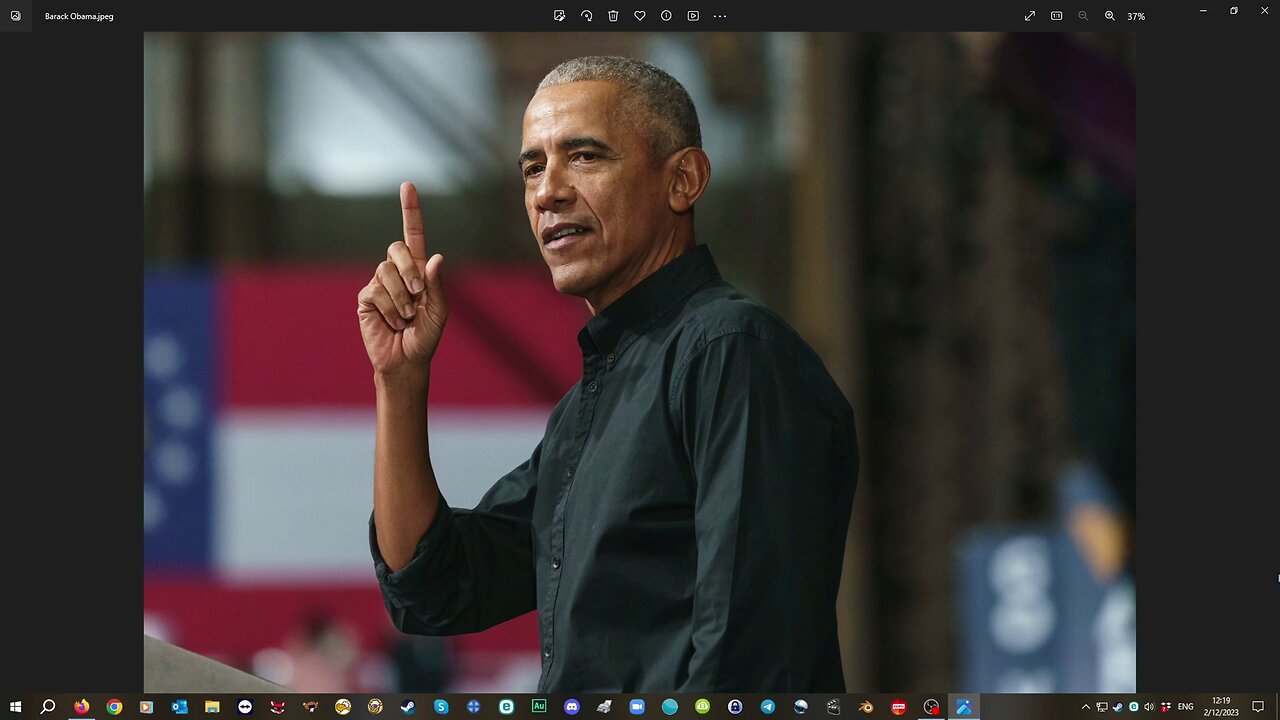Open Outlook from taskbar
The width and height of the screenshot is (1280, 720).
(x=179, y=707)
